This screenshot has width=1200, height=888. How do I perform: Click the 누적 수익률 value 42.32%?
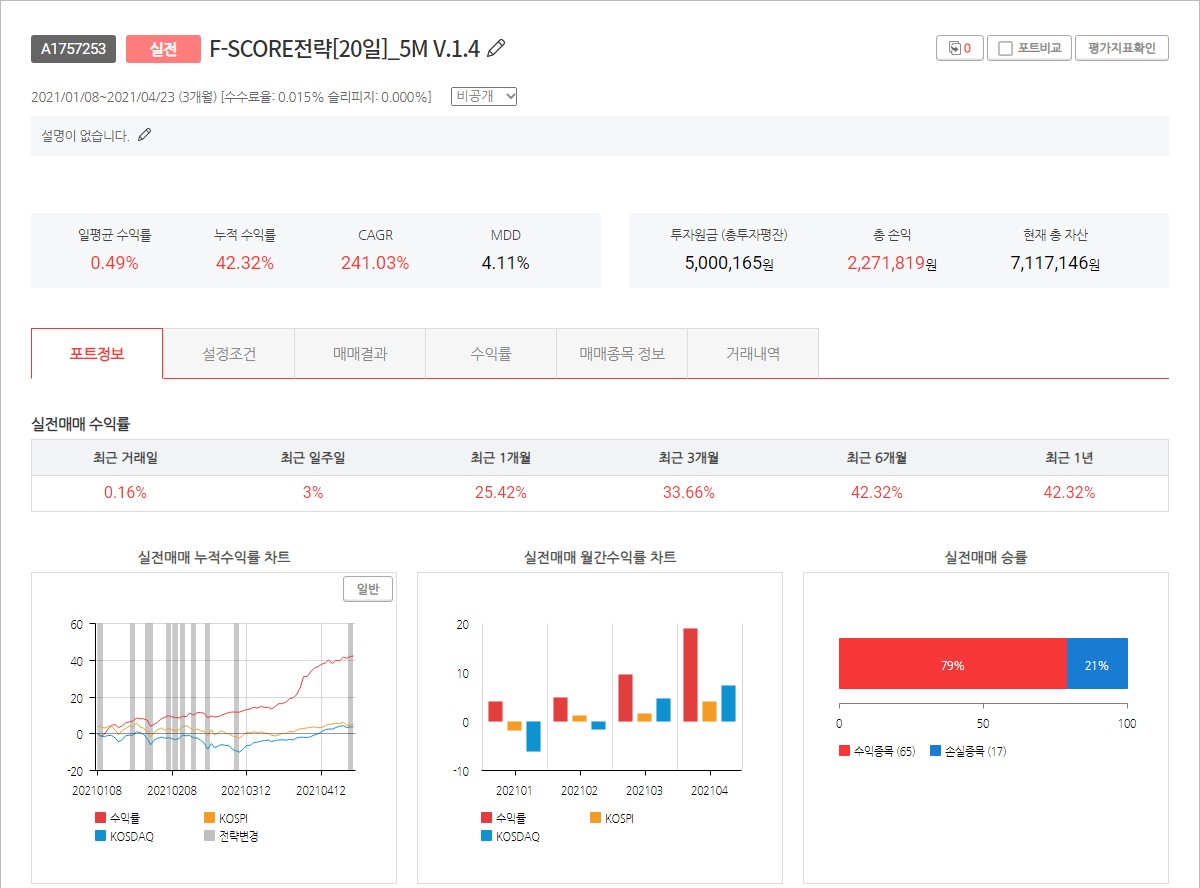tap(245, 263)
